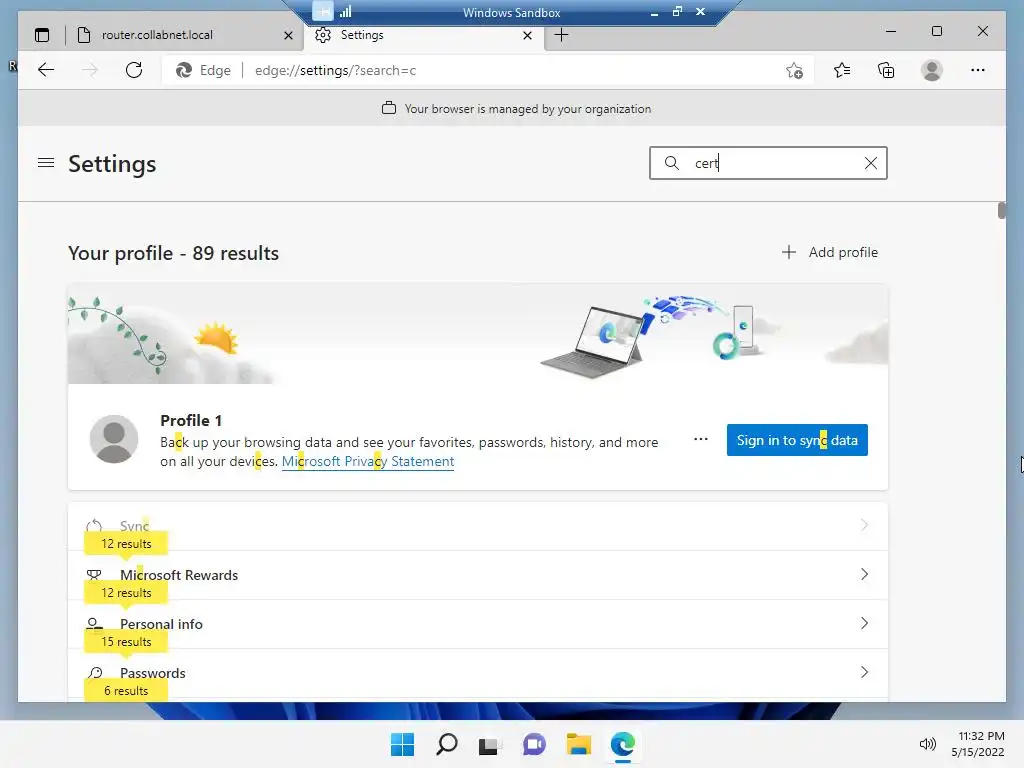
Task: Open Edge Settings and more menu
Action: [978, 70]
